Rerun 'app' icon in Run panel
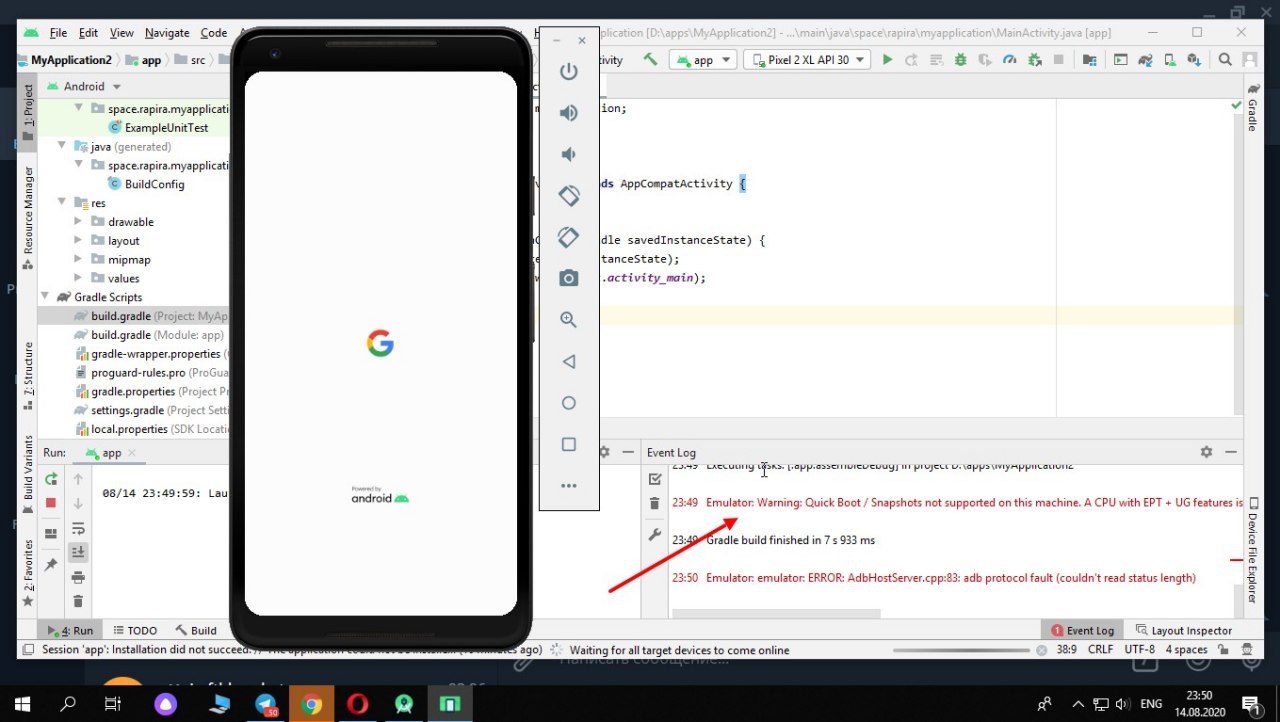This screenshot has height=722, width=1280. [51, 479]
